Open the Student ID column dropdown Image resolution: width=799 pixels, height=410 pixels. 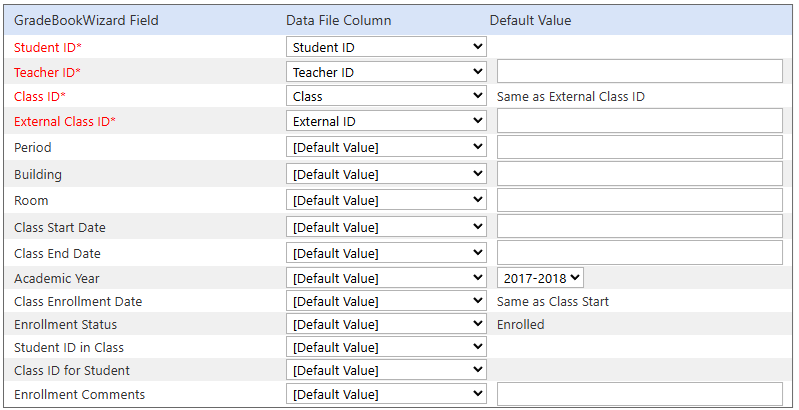[x=386, y=47]
